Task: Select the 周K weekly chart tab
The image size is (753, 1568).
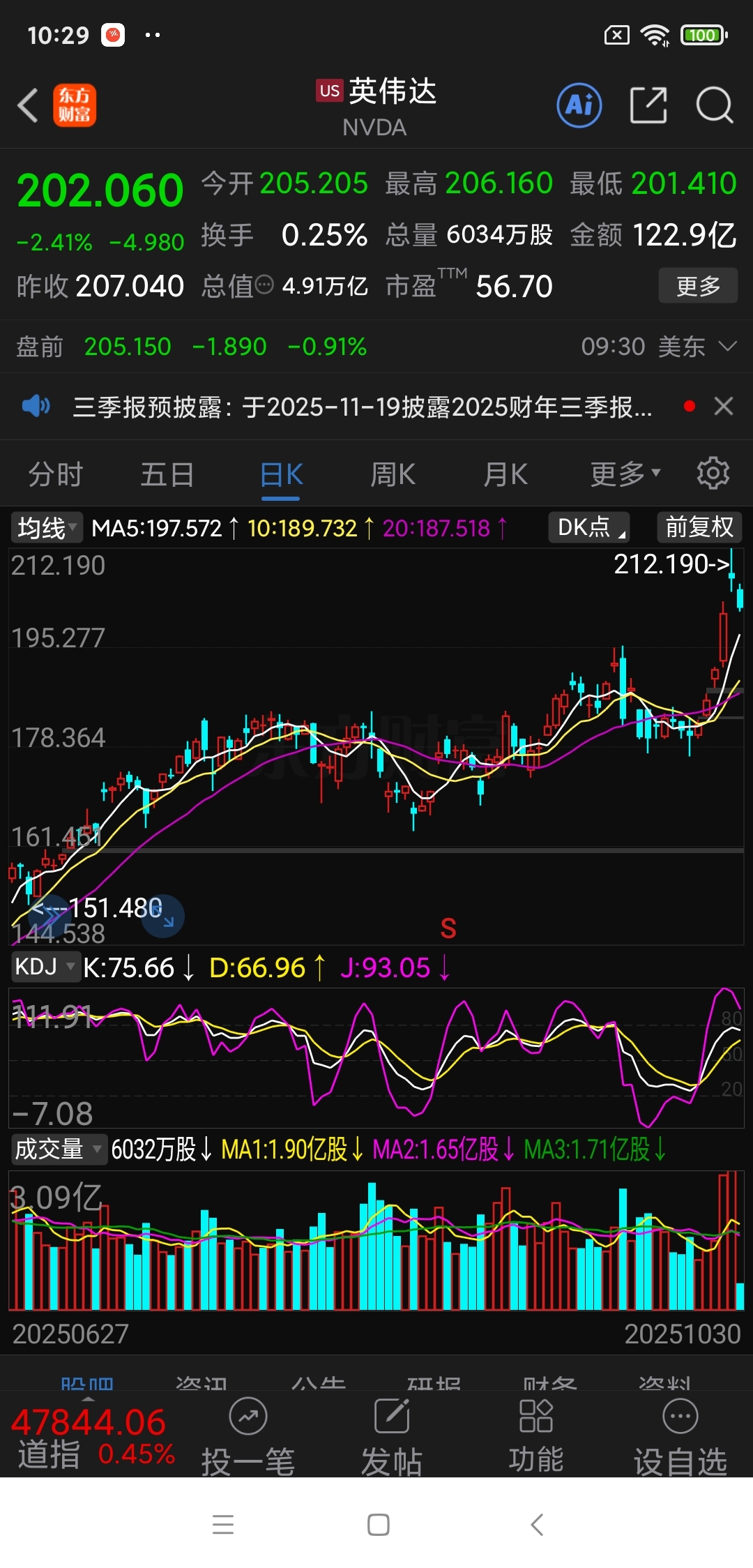Action: [x=393, y=474]
